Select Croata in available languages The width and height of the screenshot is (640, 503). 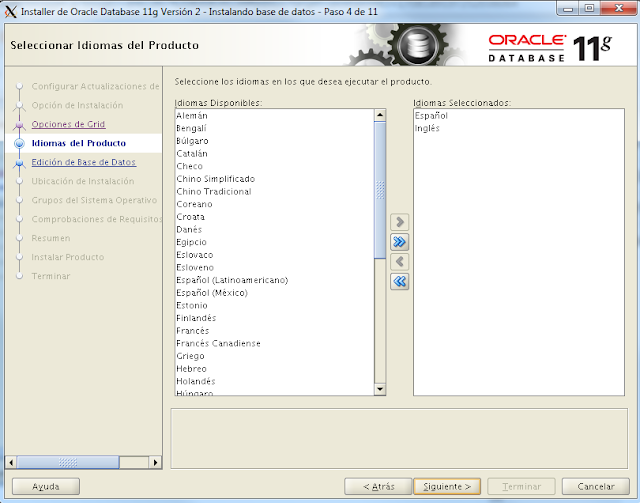click(x=274, y=217)
